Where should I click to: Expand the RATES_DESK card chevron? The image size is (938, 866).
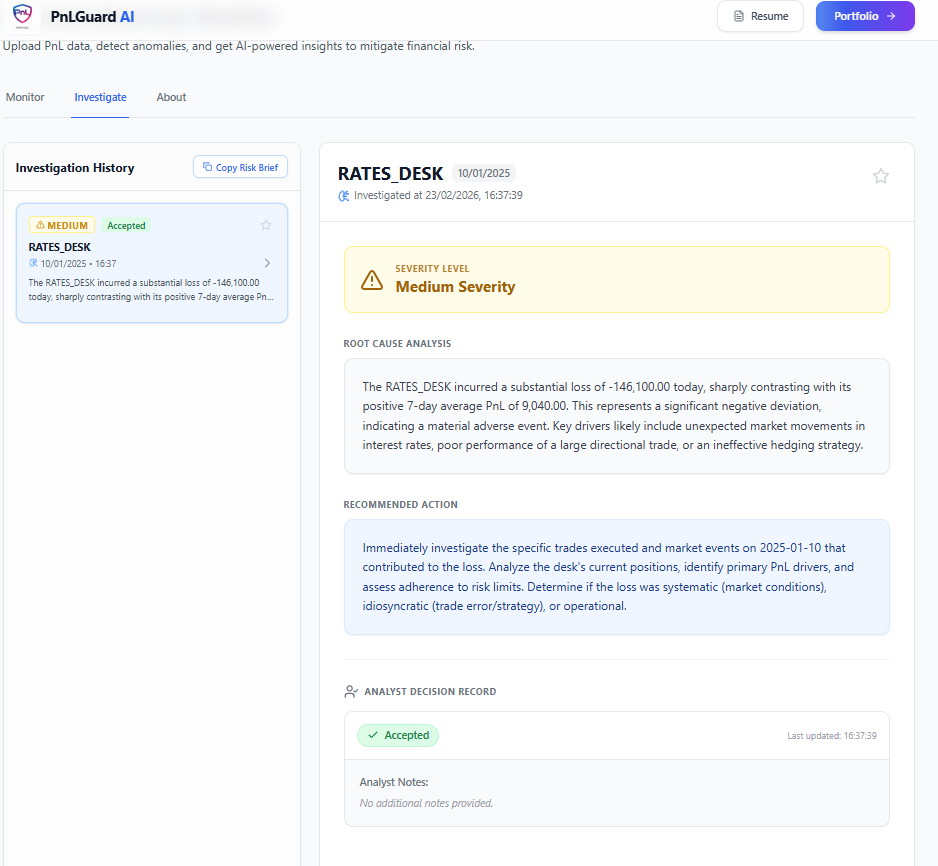click(x=267, y=263)
